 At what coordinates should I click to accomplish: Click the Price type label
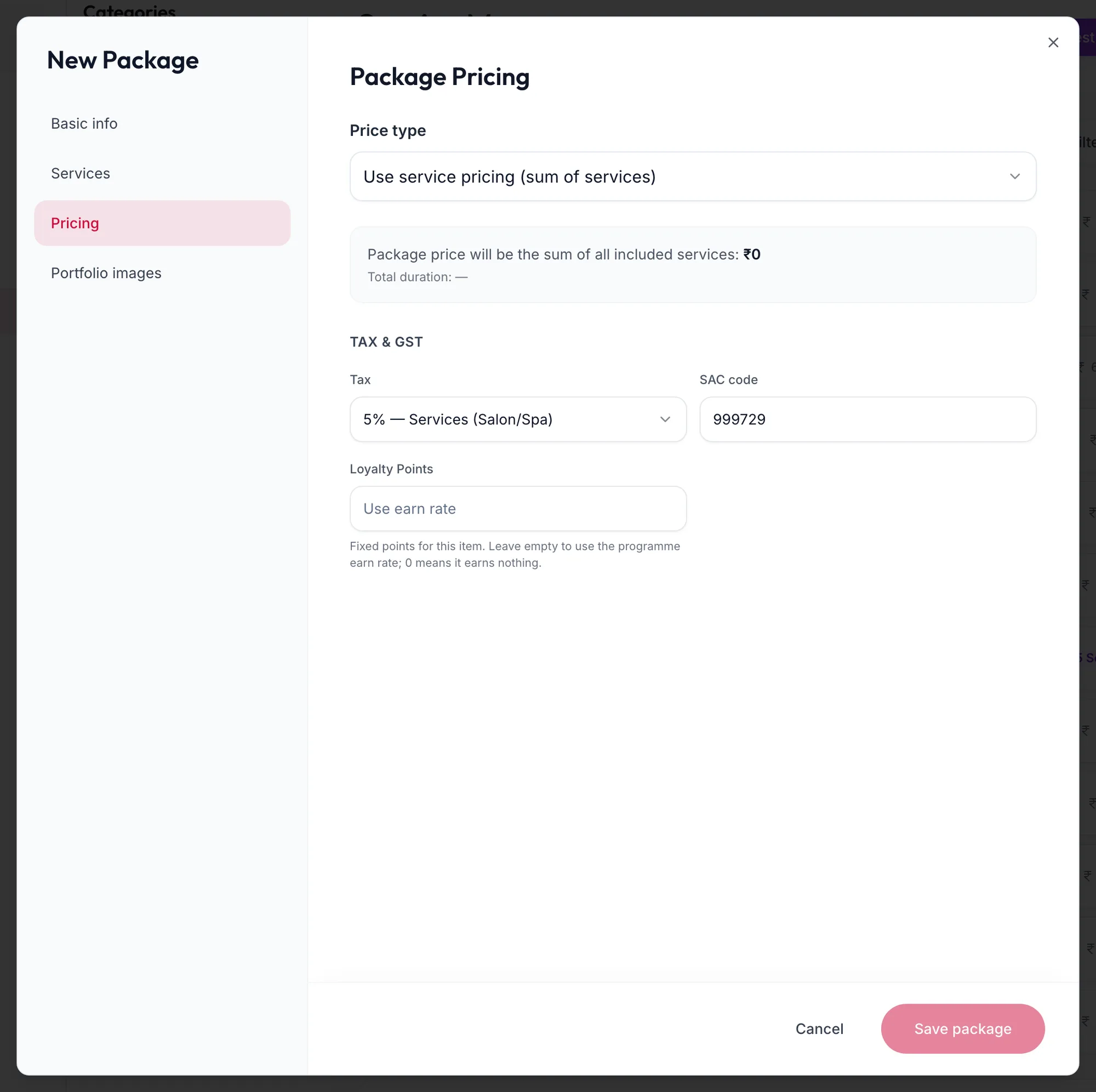tap(387, 130)
